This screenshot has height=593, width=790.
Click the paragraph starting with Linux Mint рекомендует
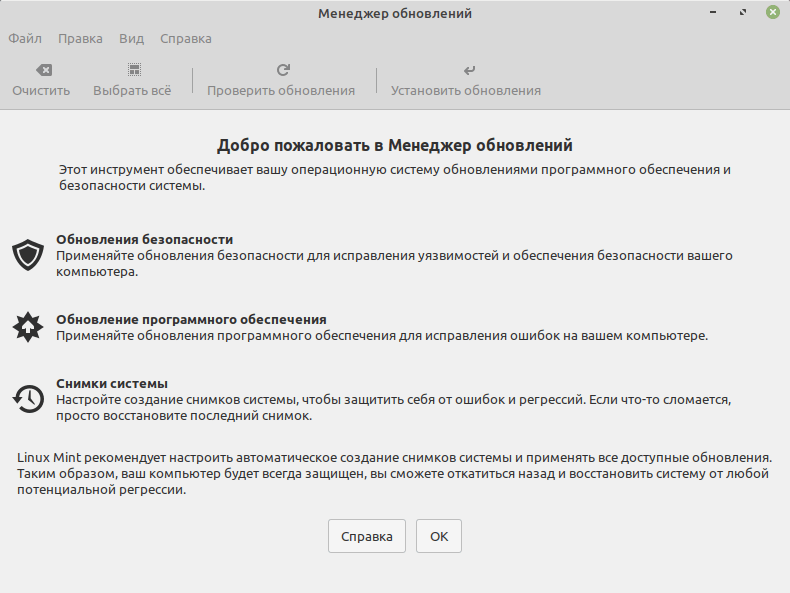(x=394, y=474)
